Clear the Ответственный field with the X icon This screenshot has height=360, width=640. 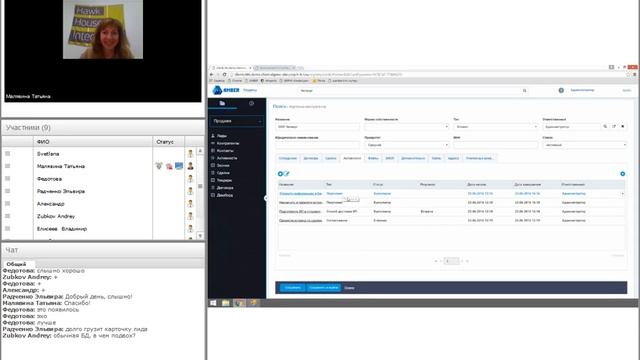pyautogui.click(x=622, y=127)
